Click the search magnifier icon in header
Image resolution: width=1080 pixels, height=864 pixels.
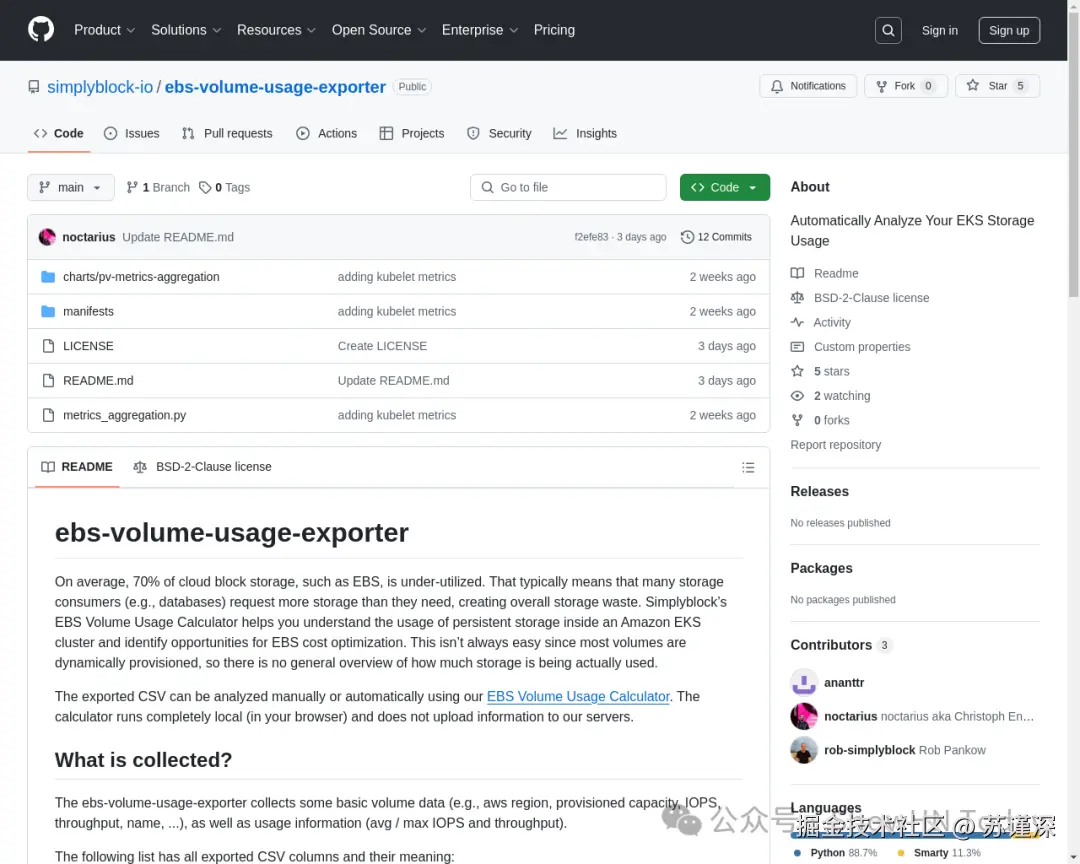point(888,30)
